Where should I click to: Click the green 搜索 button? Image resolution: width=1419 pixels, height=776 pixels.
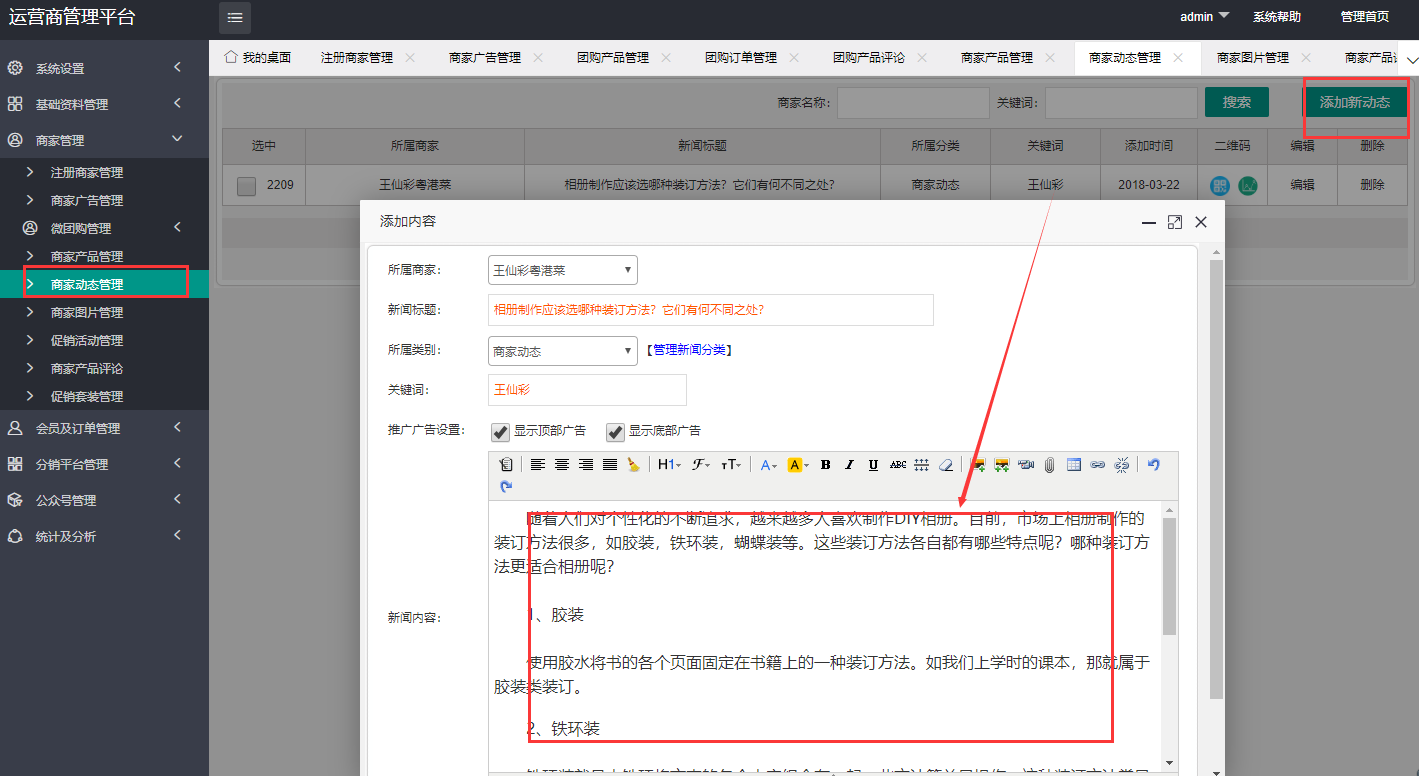1236,102
